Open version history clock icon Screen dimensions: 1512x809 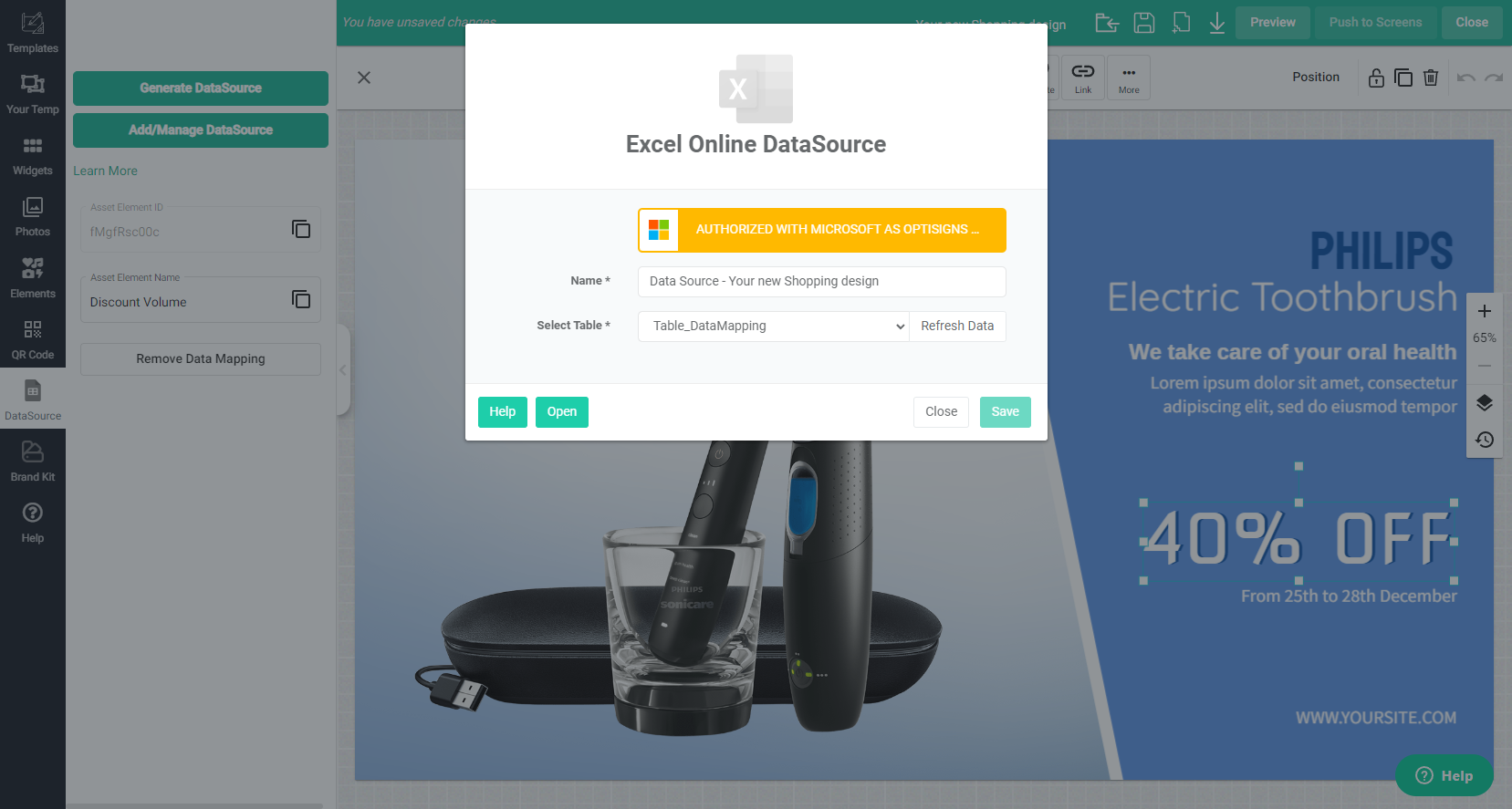tap(1484, 440)
